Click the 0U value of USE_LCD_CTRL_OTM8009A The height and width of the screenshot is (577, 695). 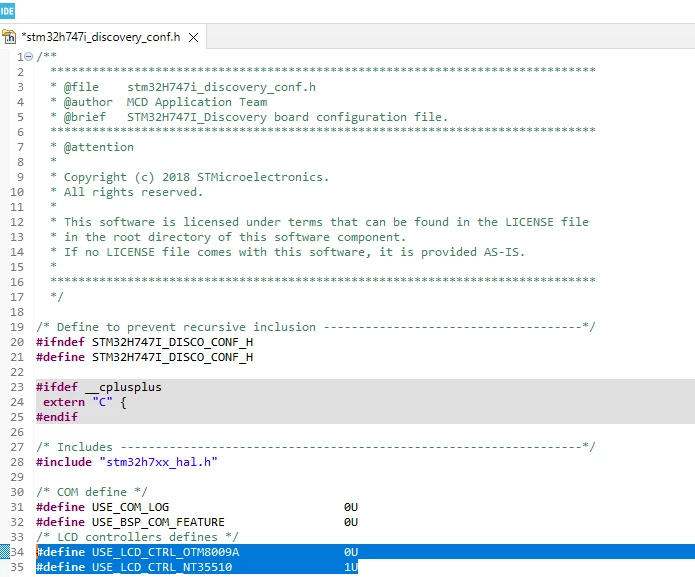click(x=351, y=552)
